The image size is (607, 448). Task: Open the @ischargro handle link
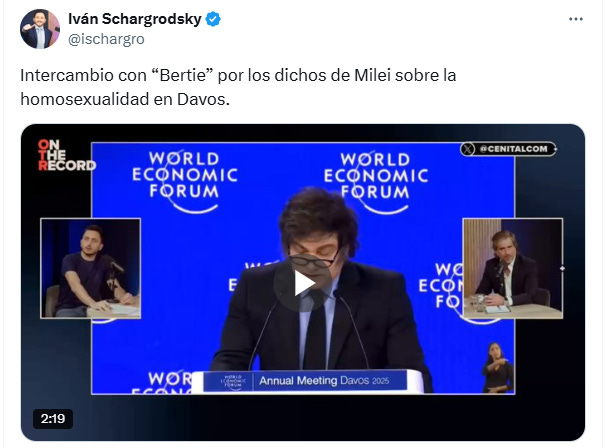click(106, 39)
